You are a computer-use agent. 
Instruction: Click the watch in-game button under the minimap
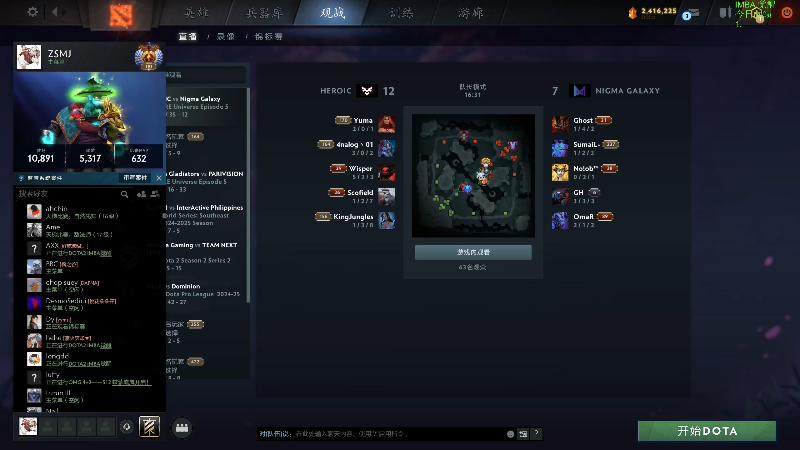pos(473,252)
